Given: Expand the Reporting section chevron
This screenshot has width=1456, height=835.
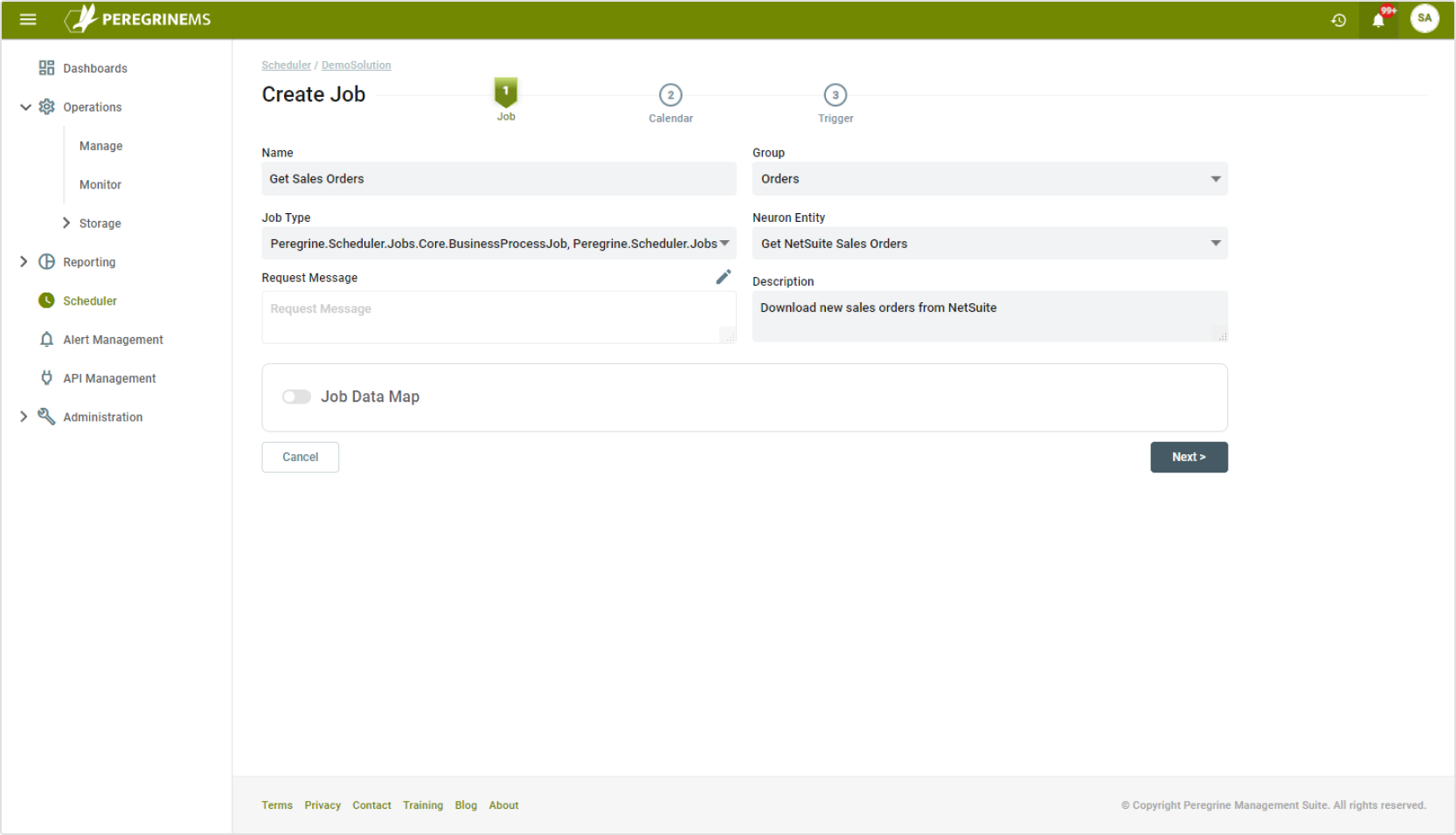Looking at the screenshot, I should pyautogui.click(x=24, y=262).
